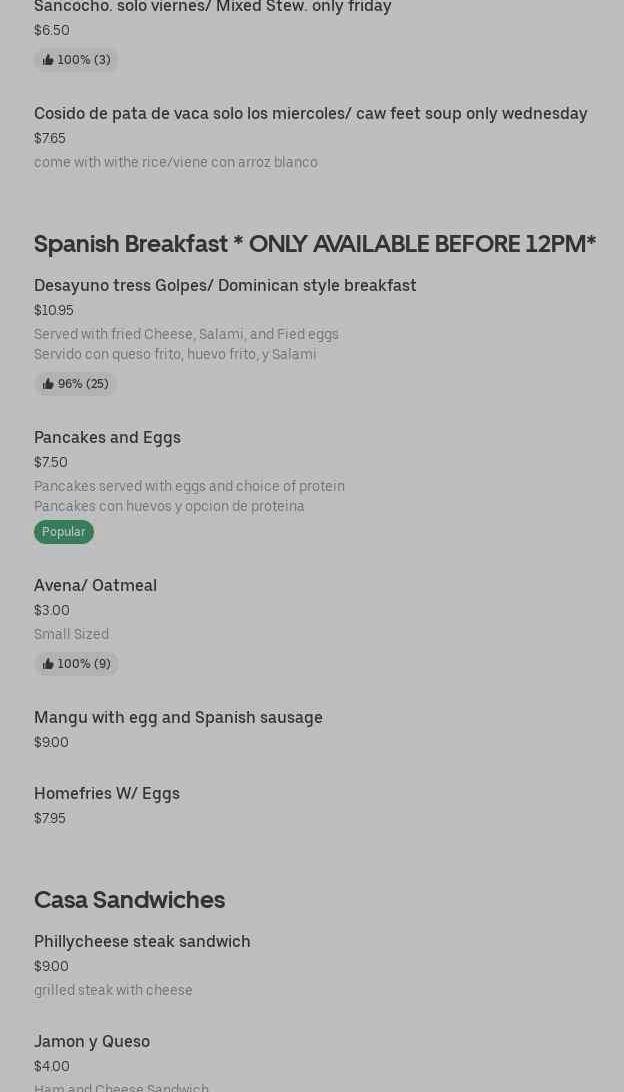The width and height of the screenshot is (624, 1092).
Task: Click the $9.00 price under Mangu
Action: click(x=51, y=743)
